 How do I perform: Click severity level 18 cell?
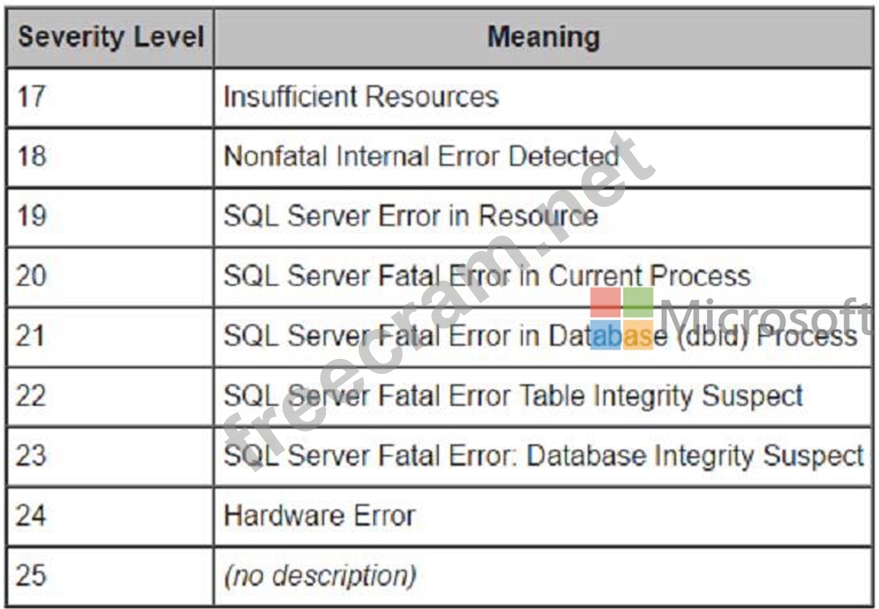coord(110,157)
